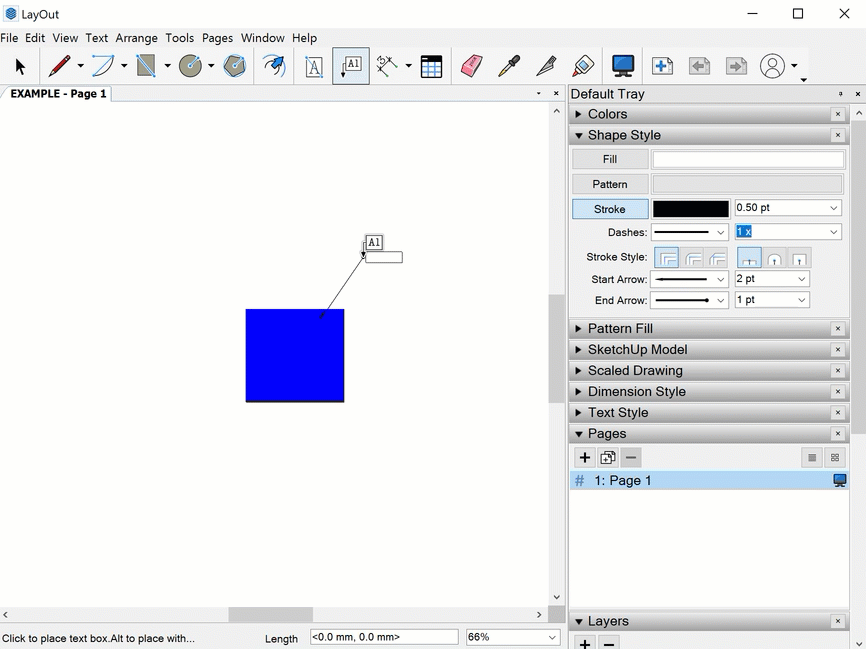Viewport: 866px width, 649px height.
Task: Start the presentation with the monitor icon
Action: point(622,65)
